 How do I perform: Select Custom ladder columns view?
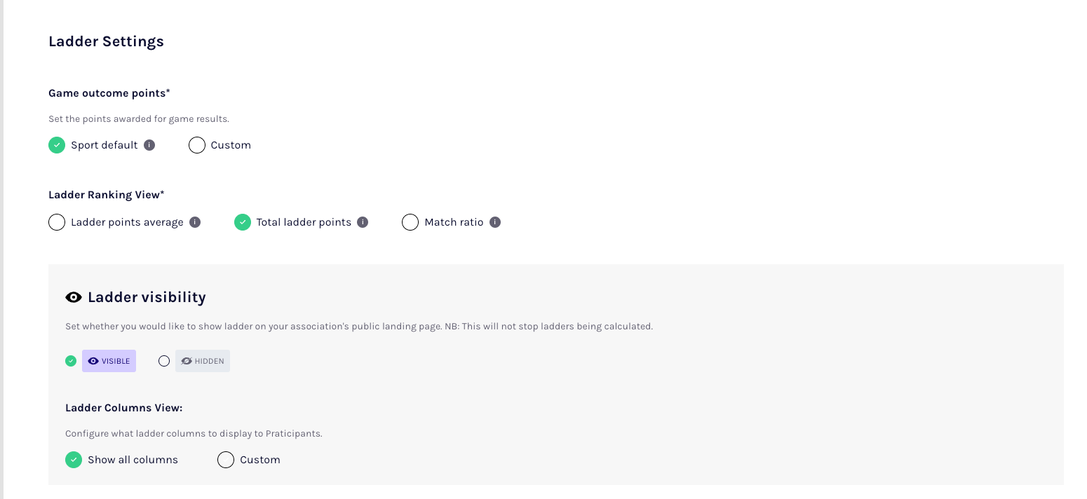point(226,460)
